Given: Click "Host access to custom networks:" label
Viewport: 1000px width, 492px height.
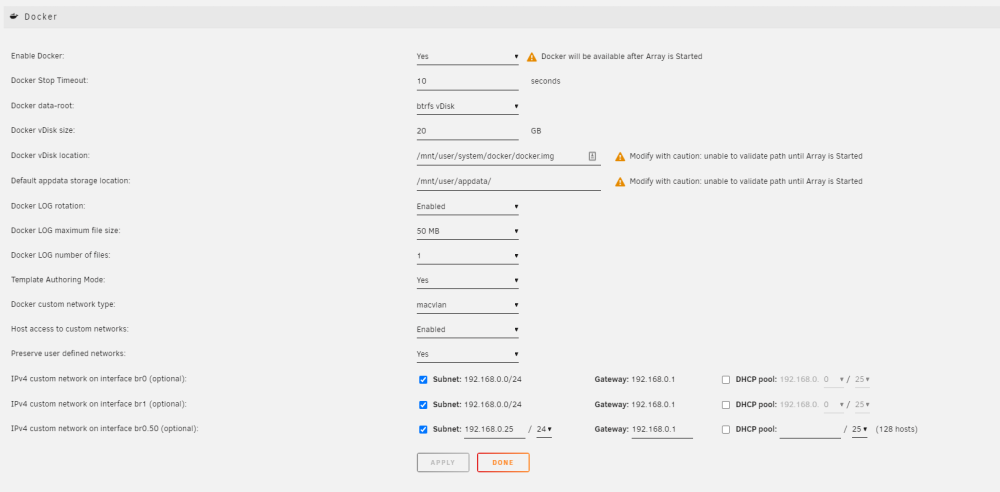Looking at the screenshot, I should [70, 329].
